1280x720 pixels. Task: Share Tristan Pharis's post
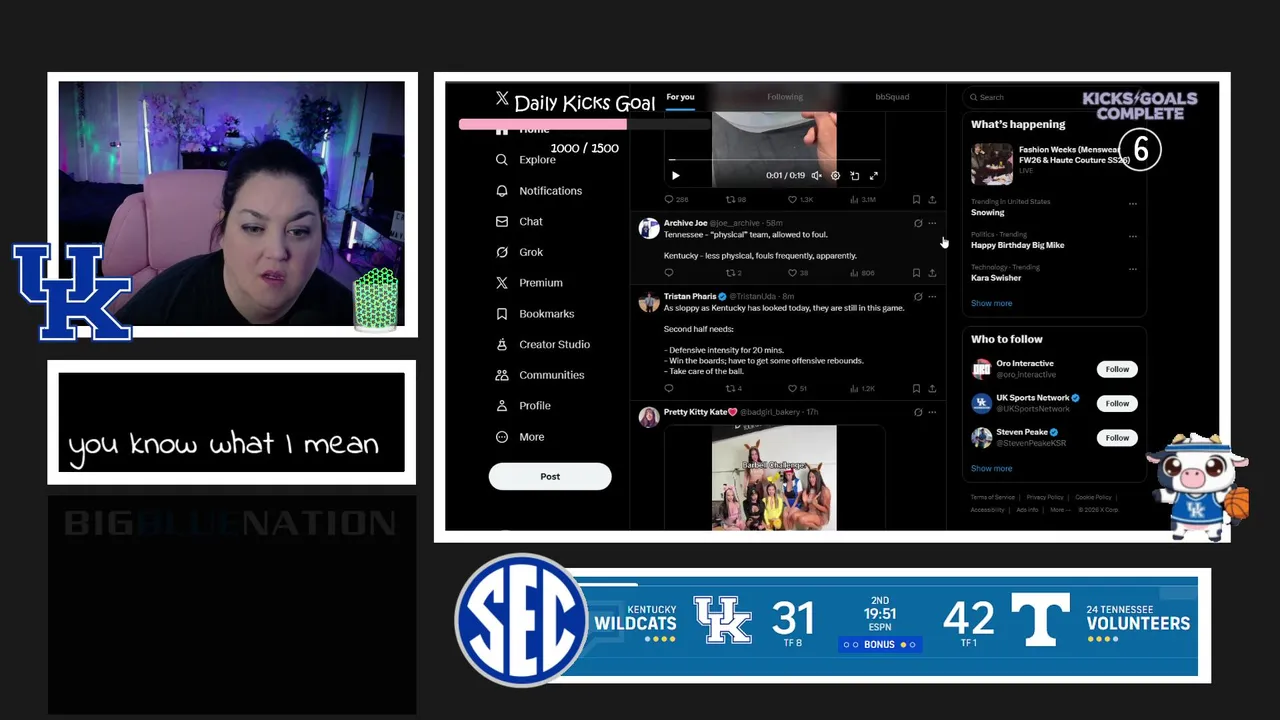[x=932, y=388]
